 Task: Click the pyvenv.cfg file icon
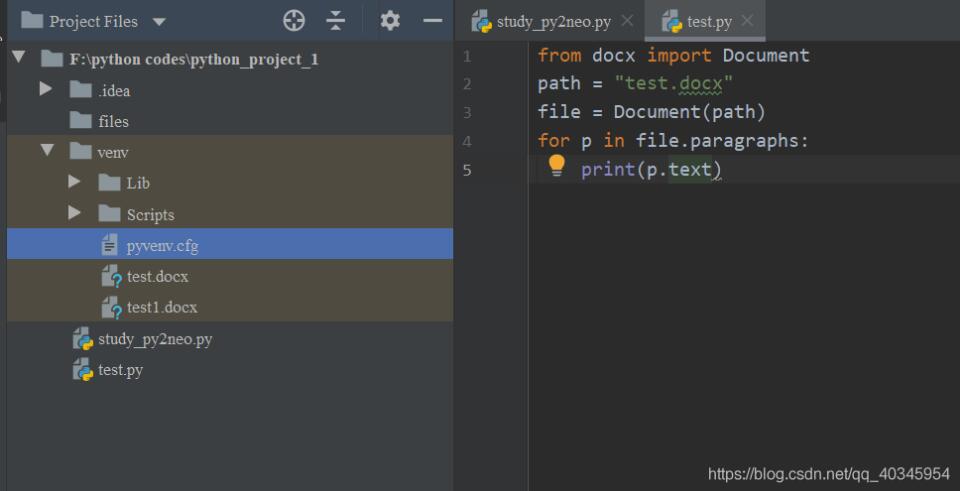click(110, 245)
